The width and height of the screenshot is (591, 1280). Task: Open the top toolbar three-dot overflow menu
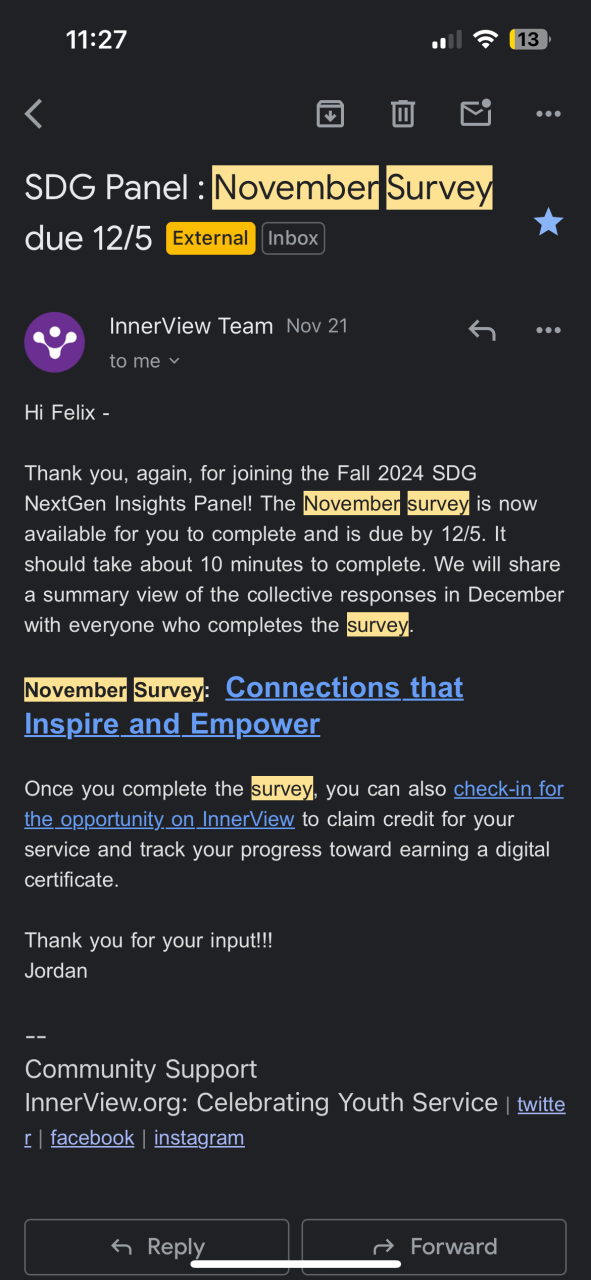pos(548,114)
